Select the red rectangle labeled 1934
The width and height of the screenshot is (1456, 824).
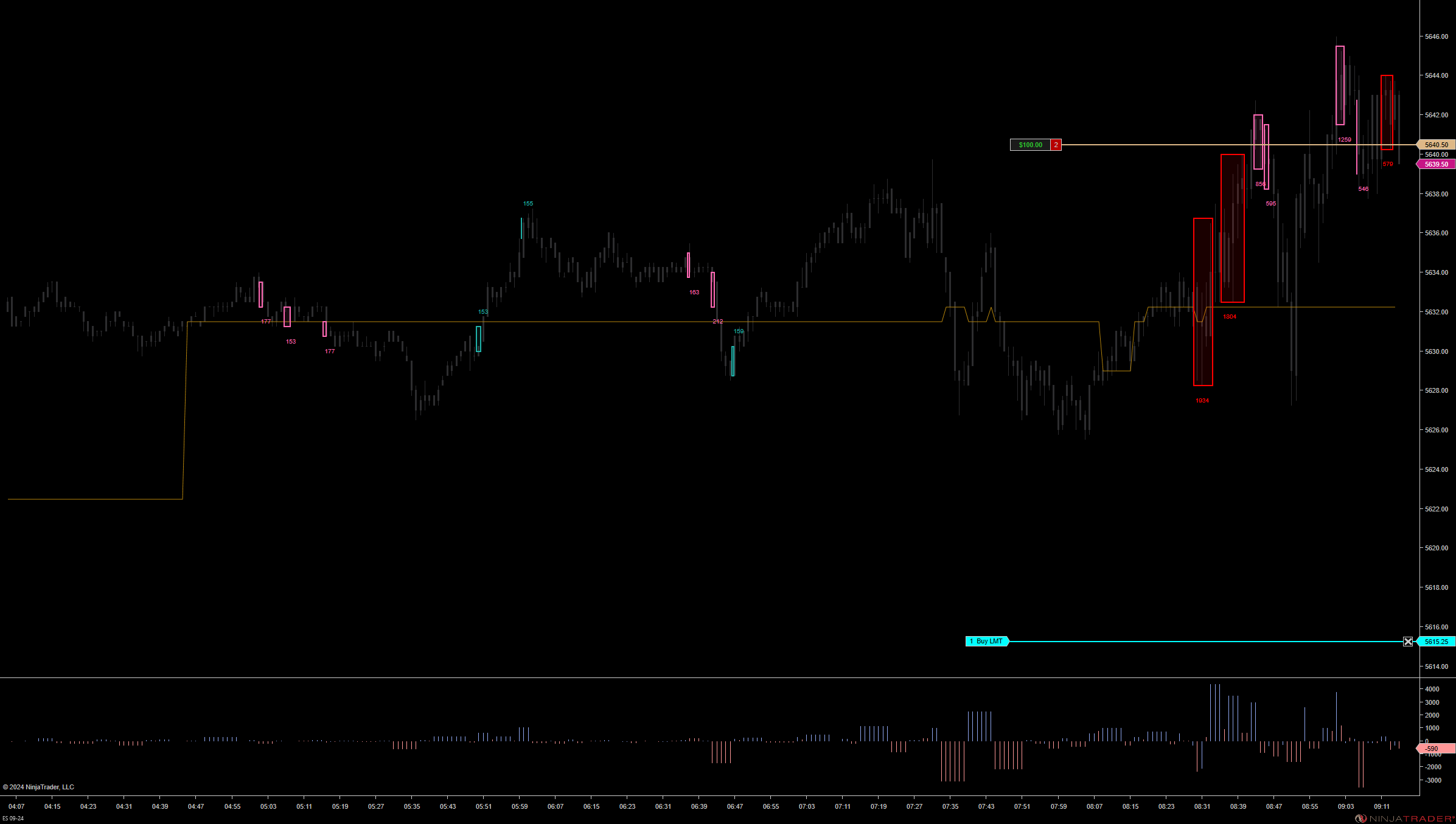pos(1203,302)
